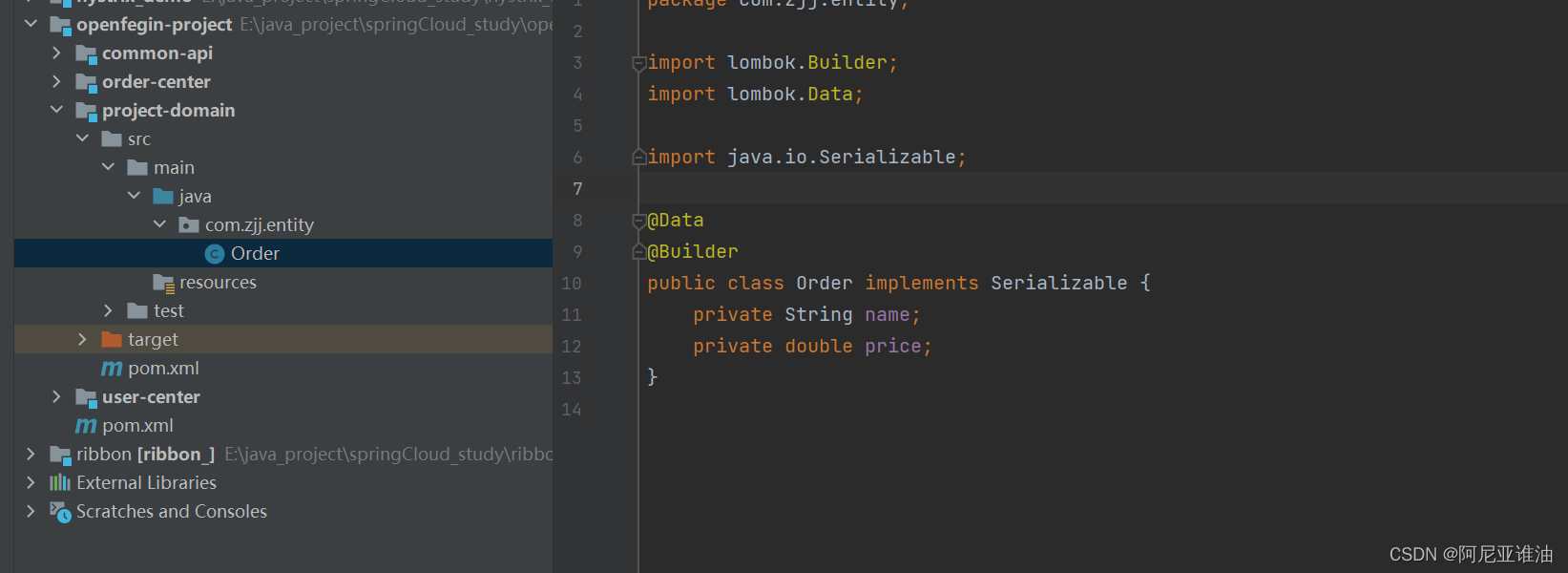
Task: Select the target folder row
Action: point(283,339)
